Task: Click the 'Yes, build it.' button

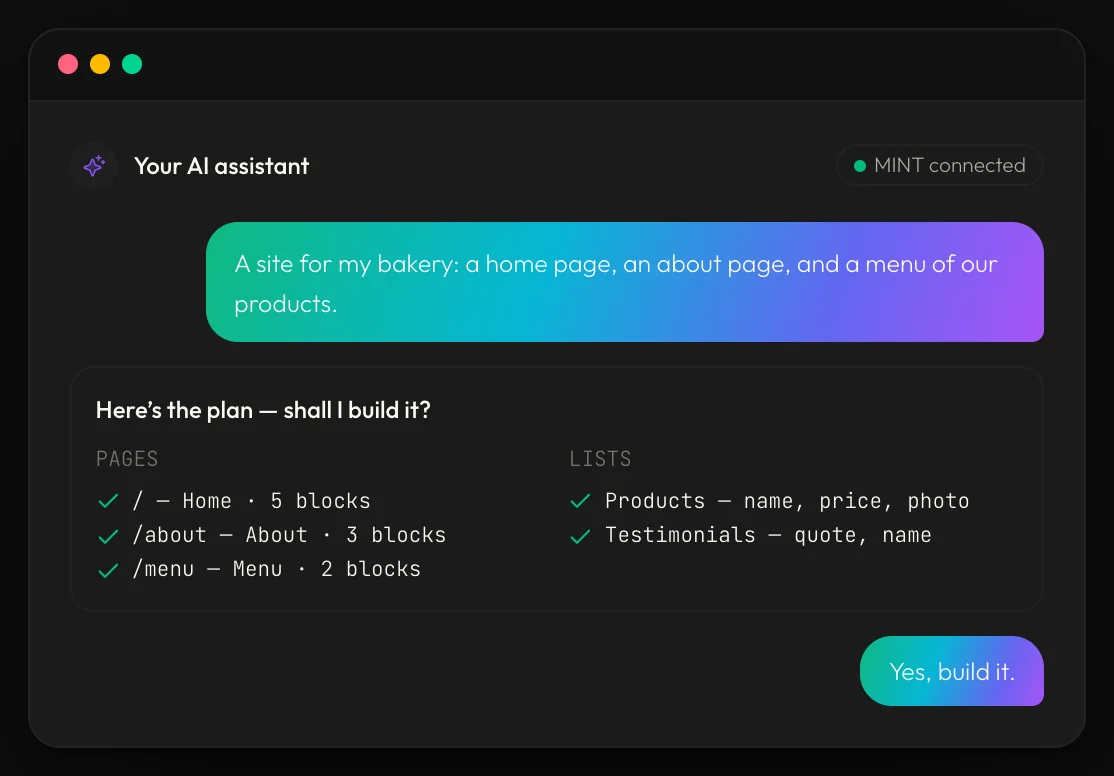Action: [x=951, y=671]
